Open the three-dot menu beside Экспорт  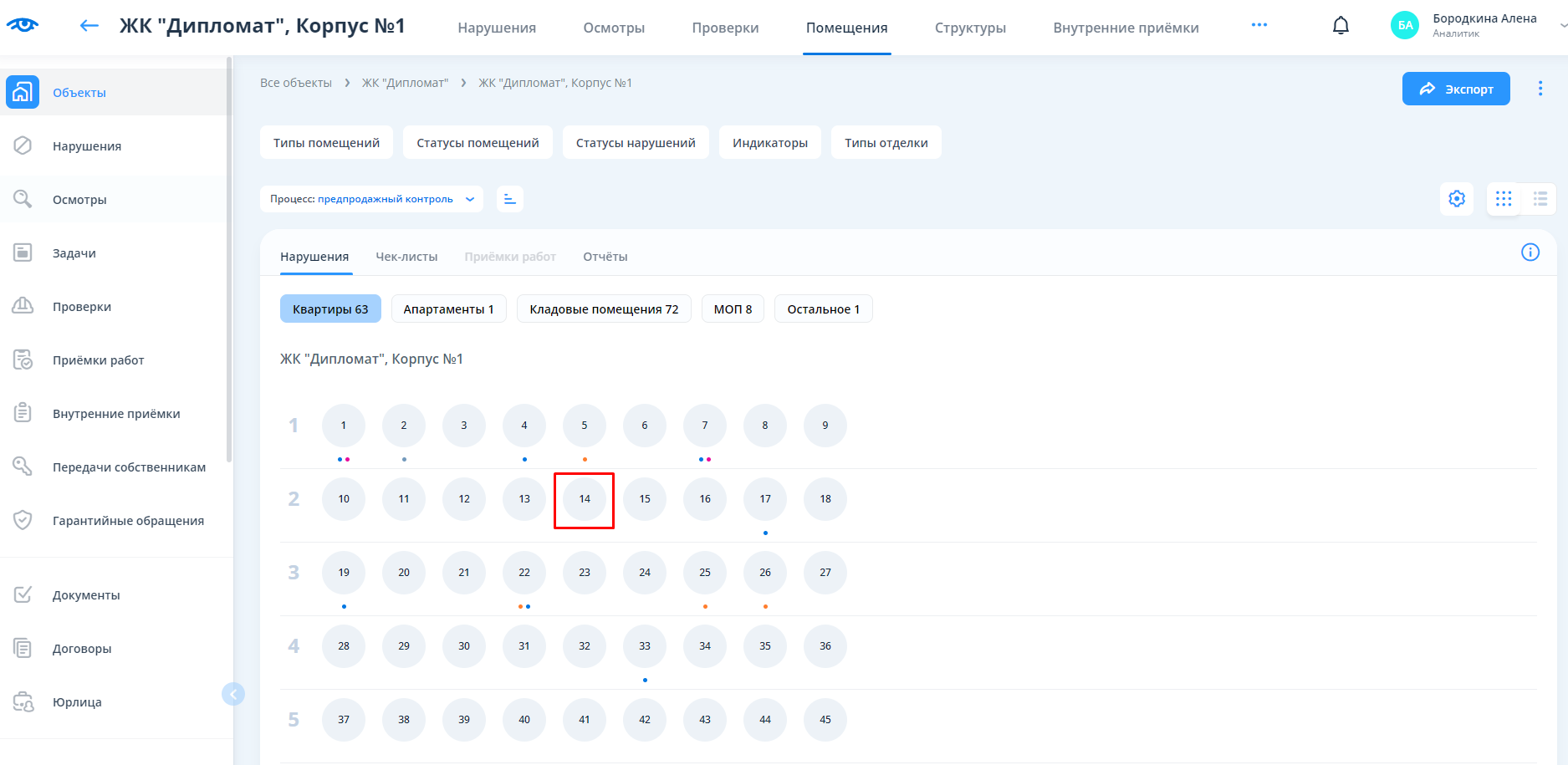click(x=1540, y=89)
